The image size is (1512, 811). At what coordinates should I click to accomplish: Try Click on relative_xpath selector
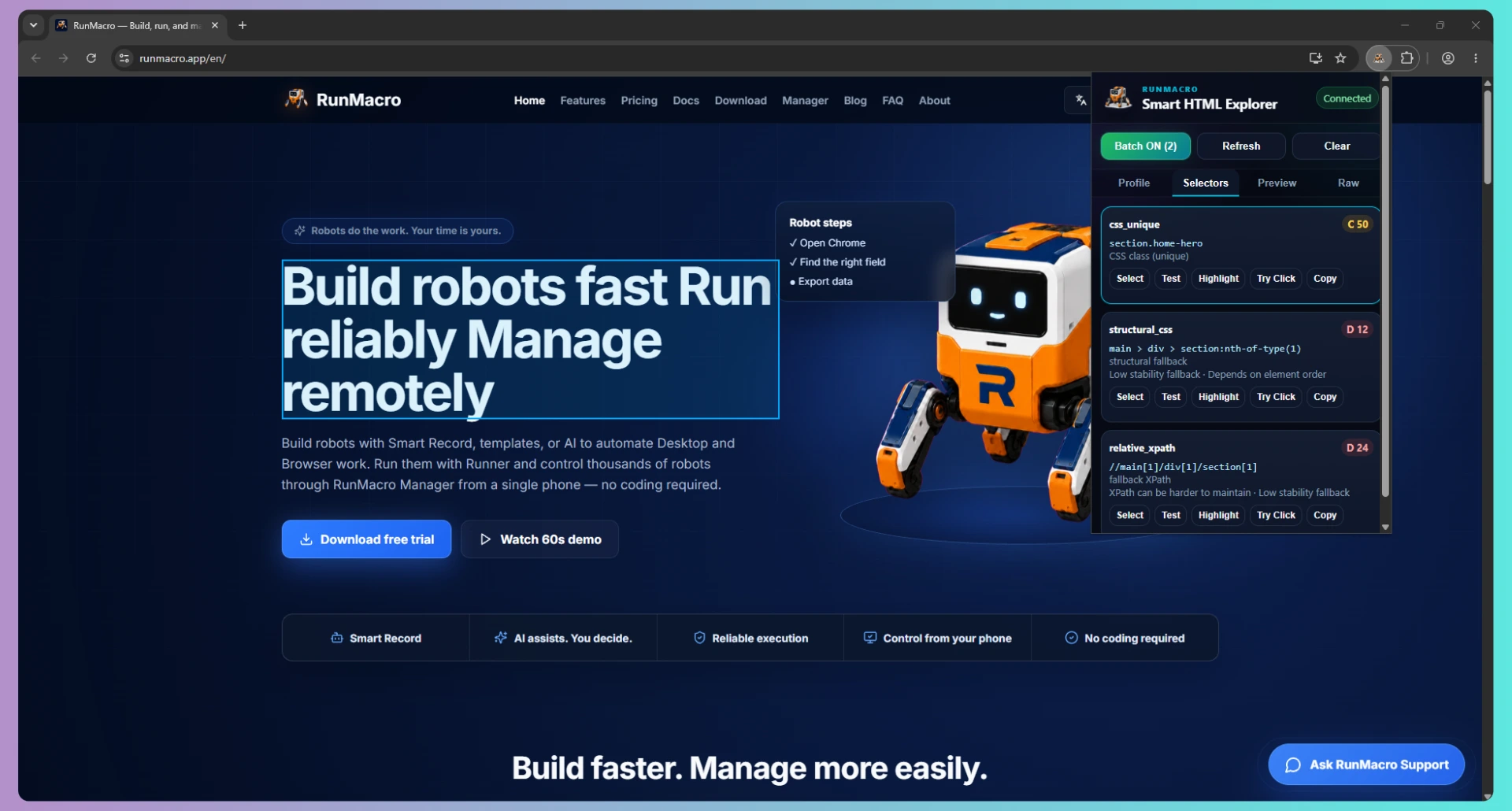[x=1276, y=514]
